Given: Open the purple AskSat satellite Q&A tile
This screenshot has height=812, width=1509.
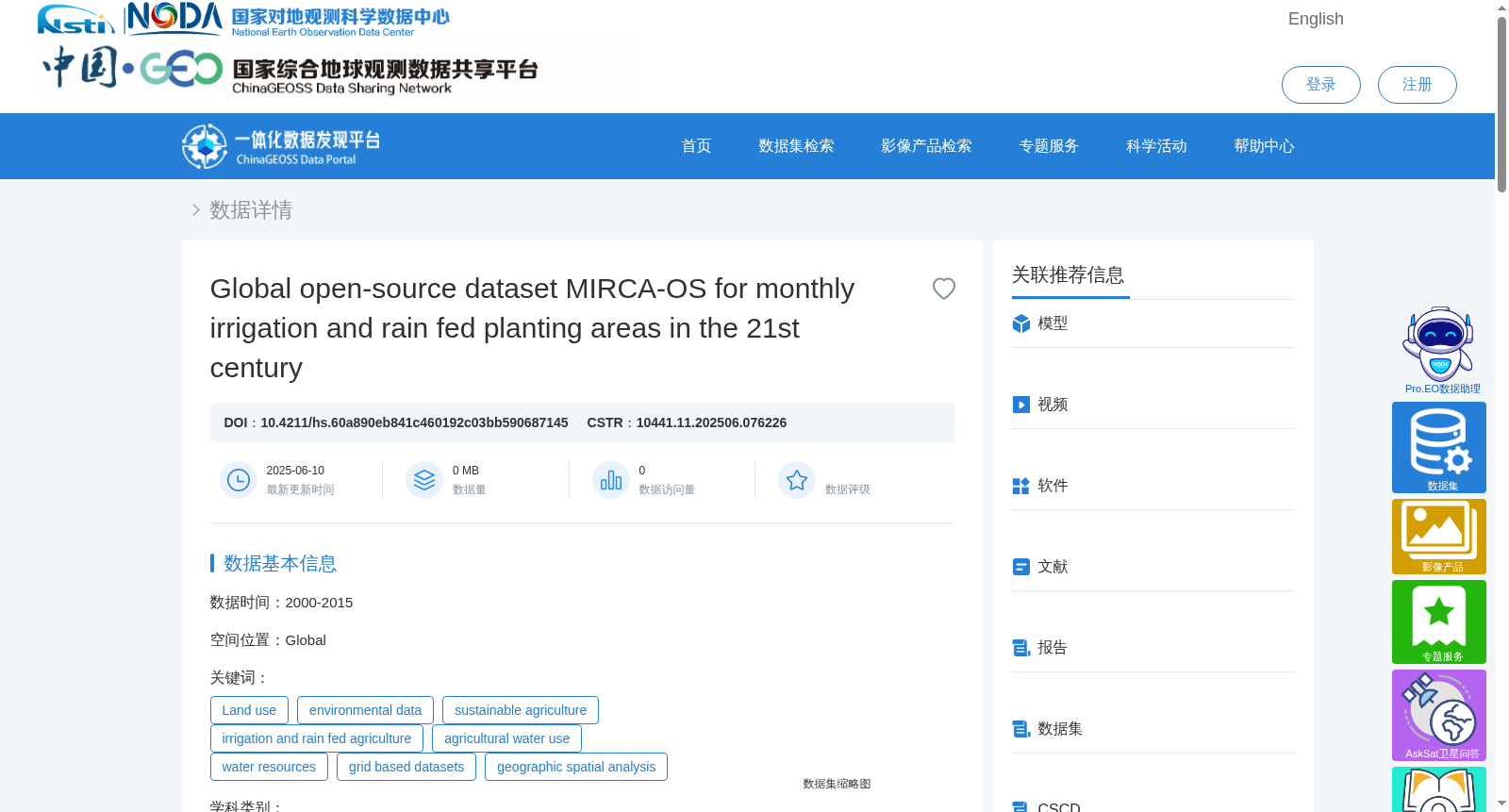Looking at the screenshot, I should [1439, 715].
